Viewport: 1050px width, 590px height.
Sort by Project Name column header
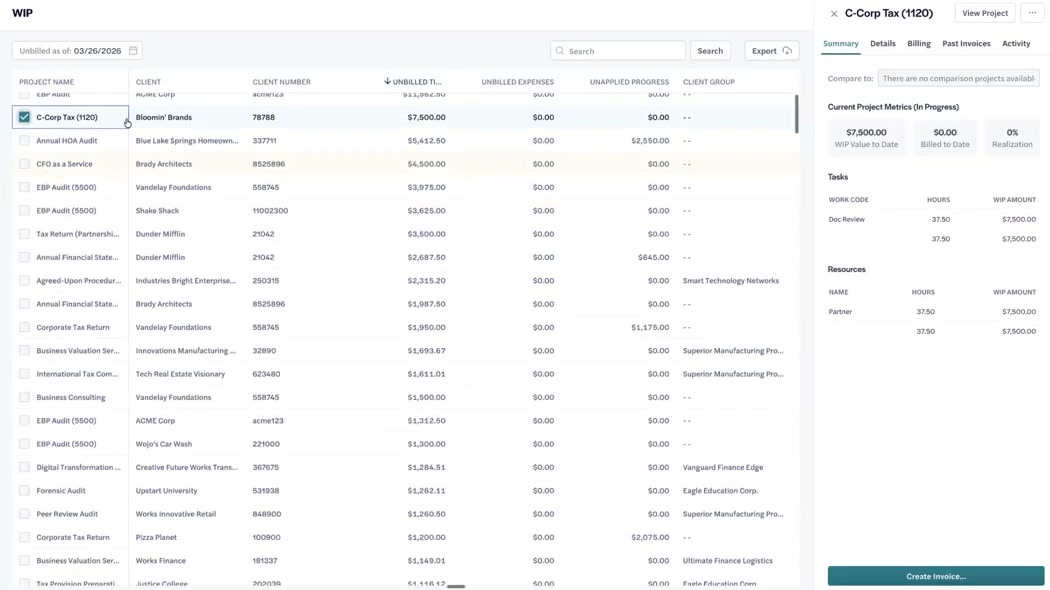(x=46, y=82)
